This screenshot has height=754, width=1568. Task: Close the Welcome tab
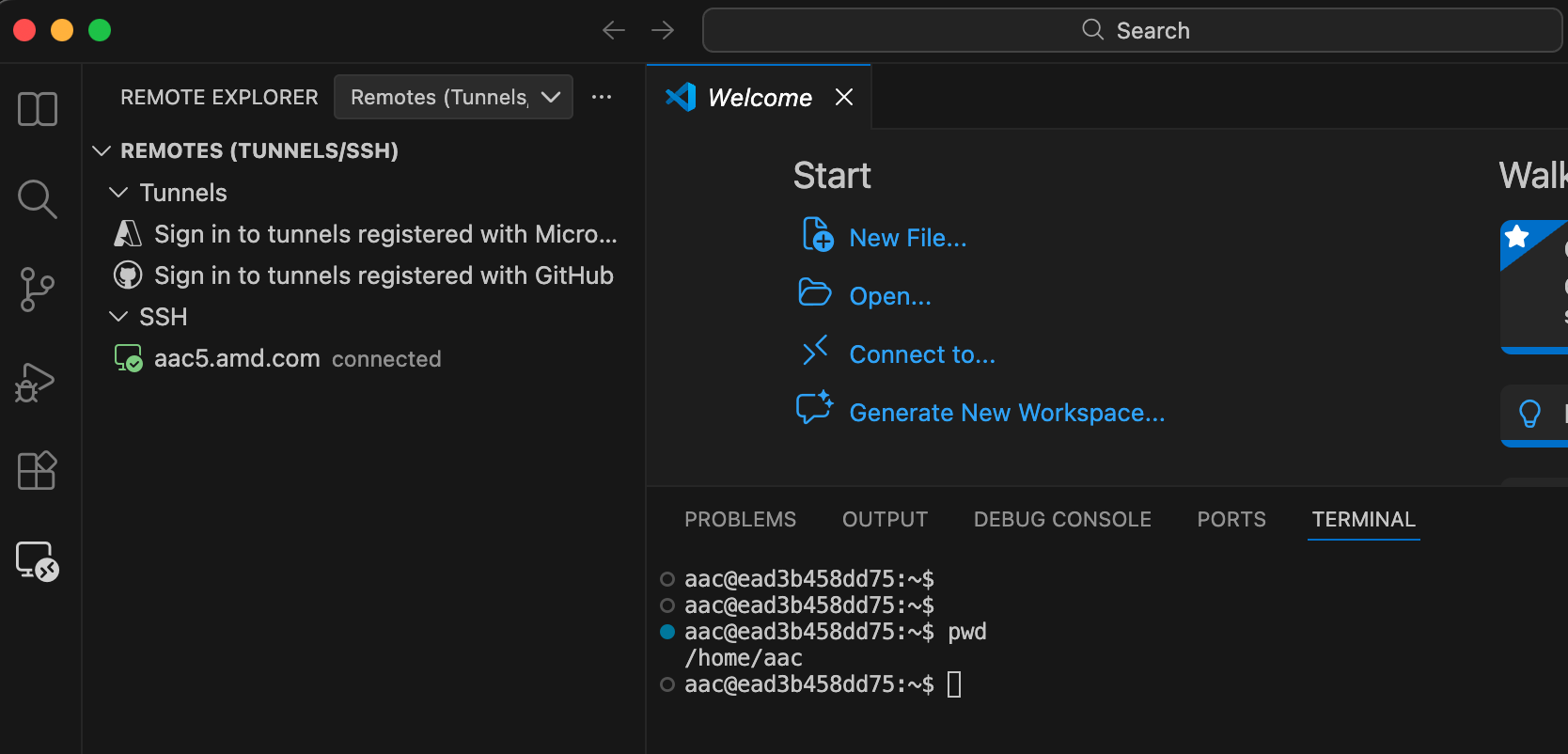coord(844,98)
